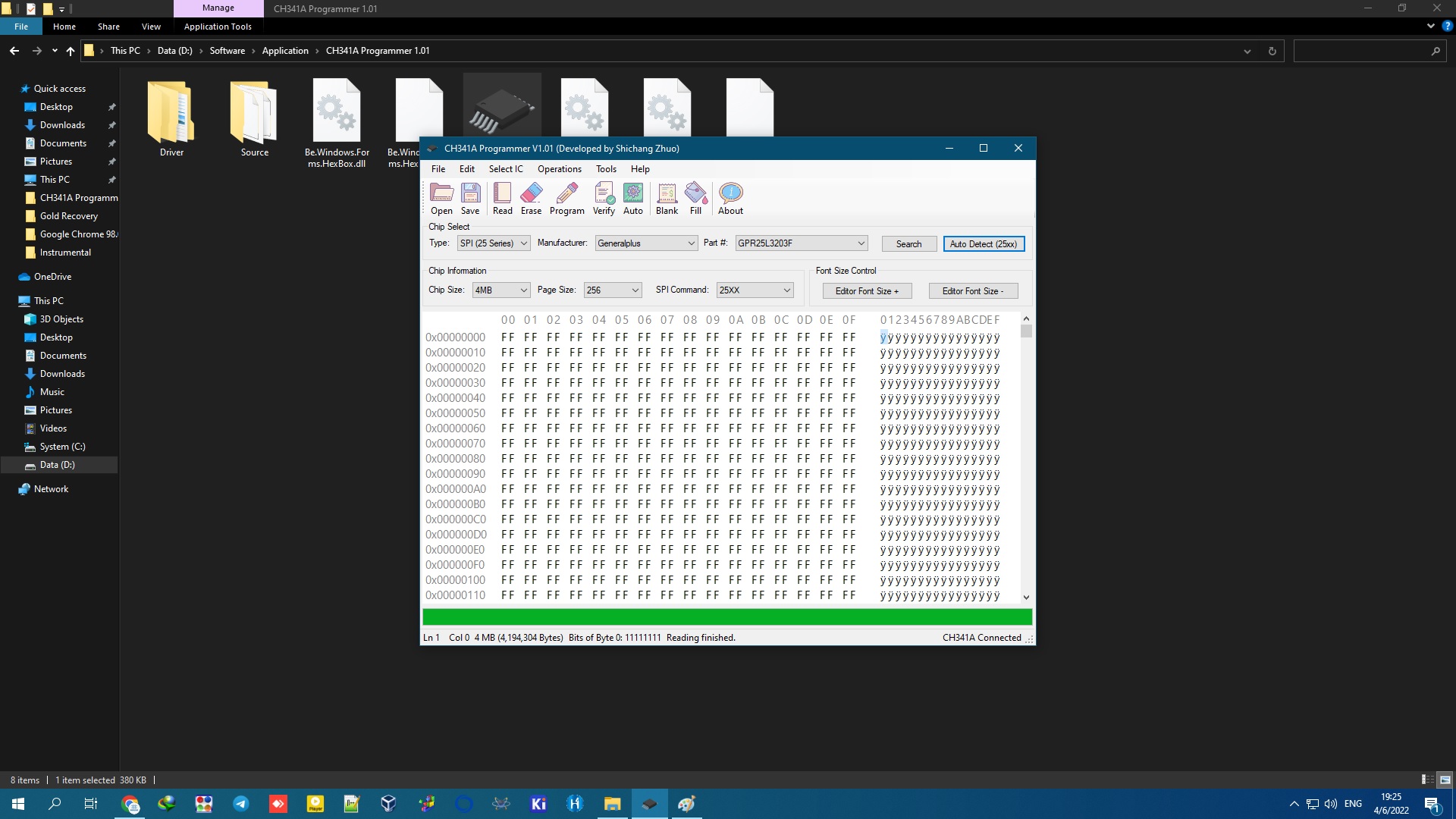Open the Type dropdown (SPI 25 Series)
1456x819 pixels.
494,243
